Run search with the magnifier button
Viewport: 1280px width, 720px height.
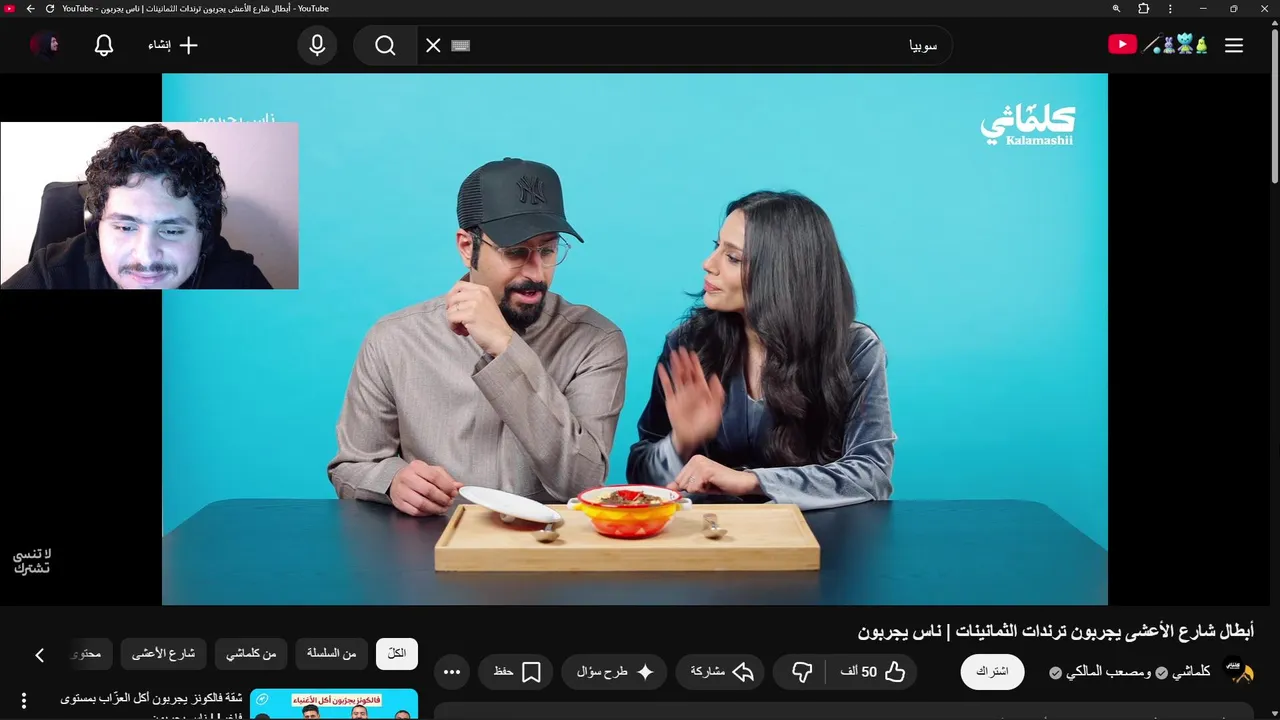point(385,45)
